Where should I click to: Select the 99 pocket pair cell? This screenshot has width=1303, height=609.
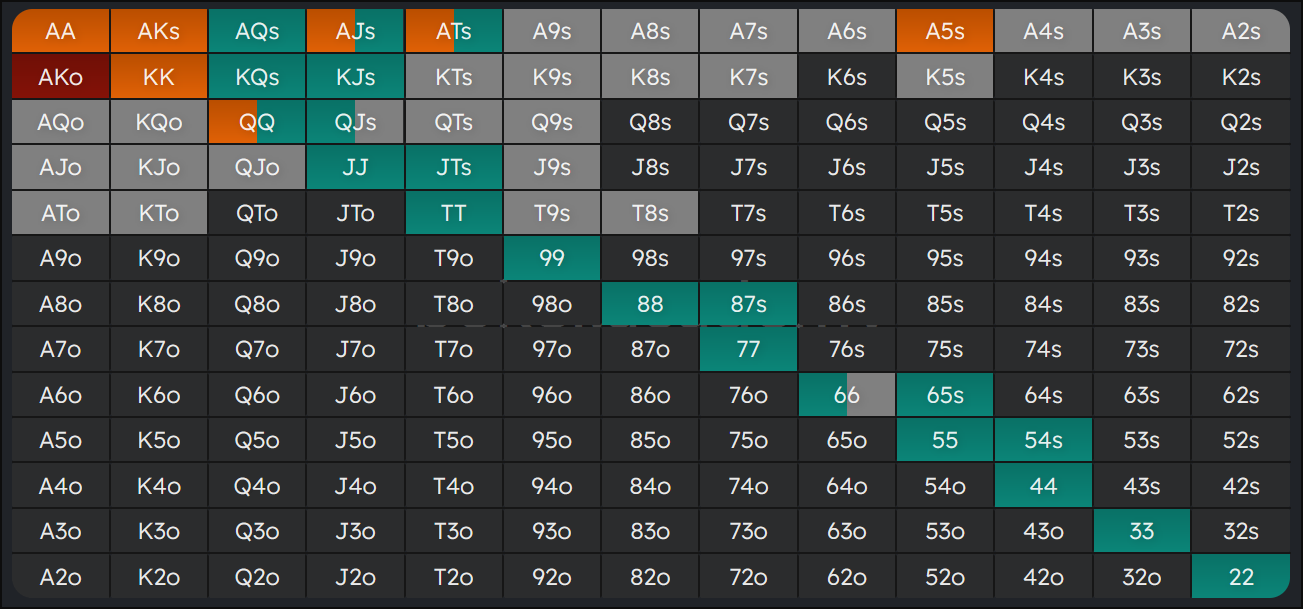(551, 258)
